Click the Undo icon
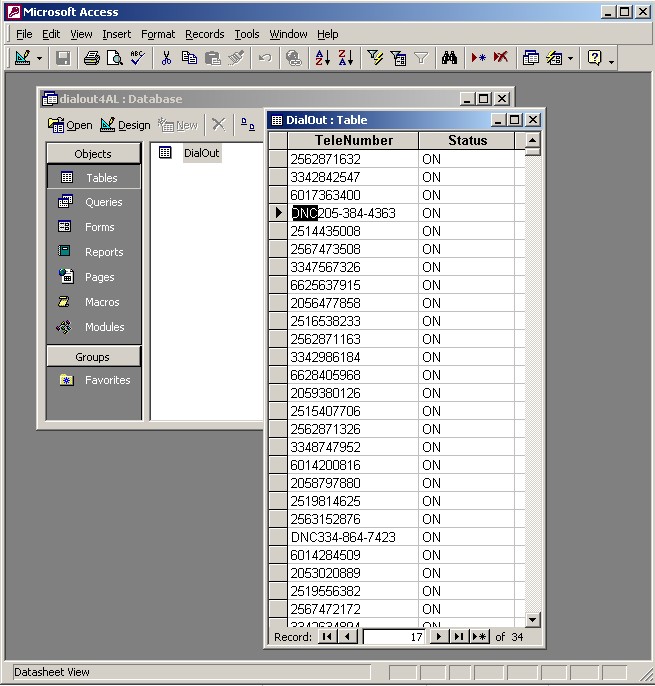Viewport: 655px width, 686px height. (265, 58)
